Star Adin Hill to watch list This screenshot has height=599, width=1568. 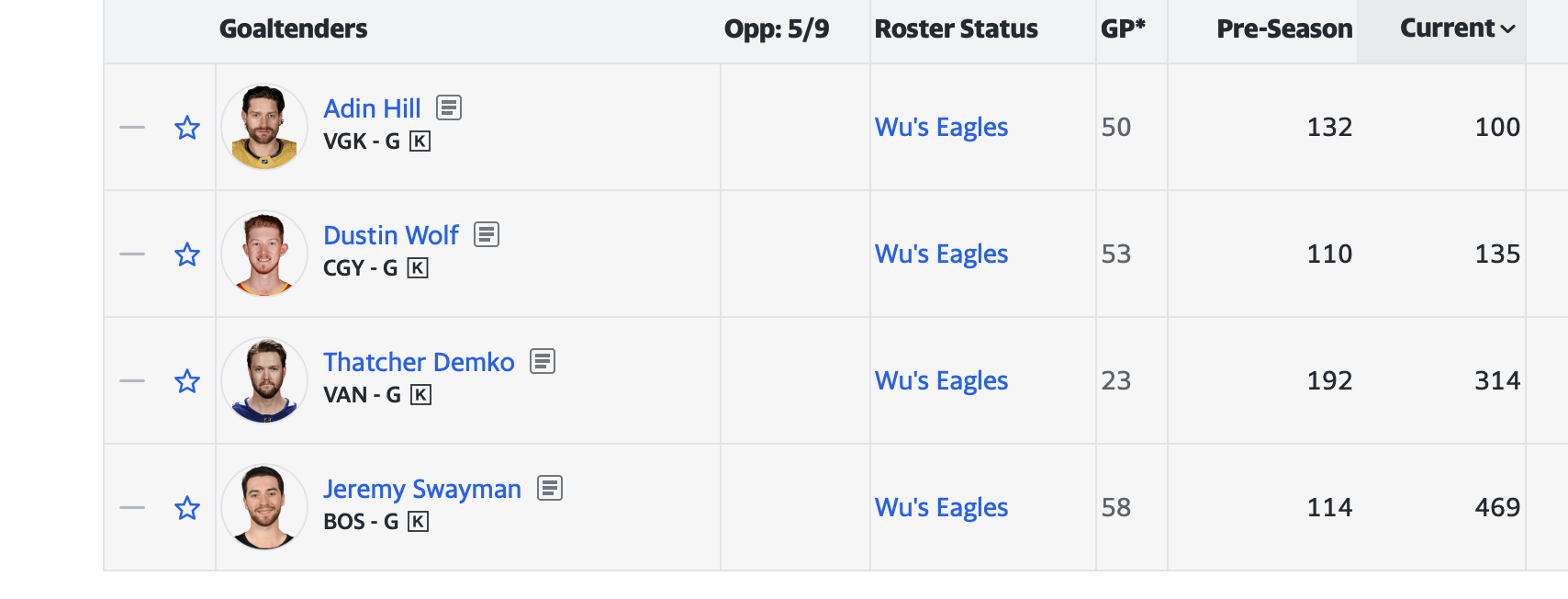click(187, 128)
